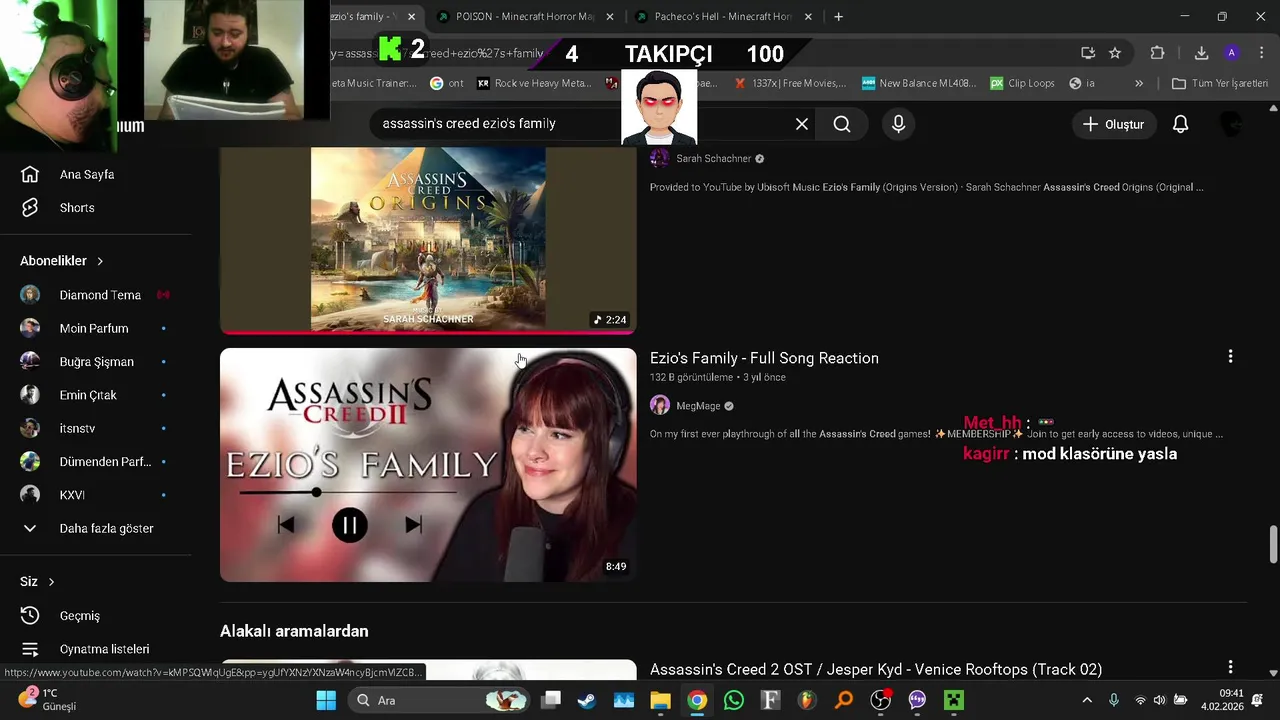Open the MegMage channel name link
The image size is (1280, 720).
click(698, 406)
